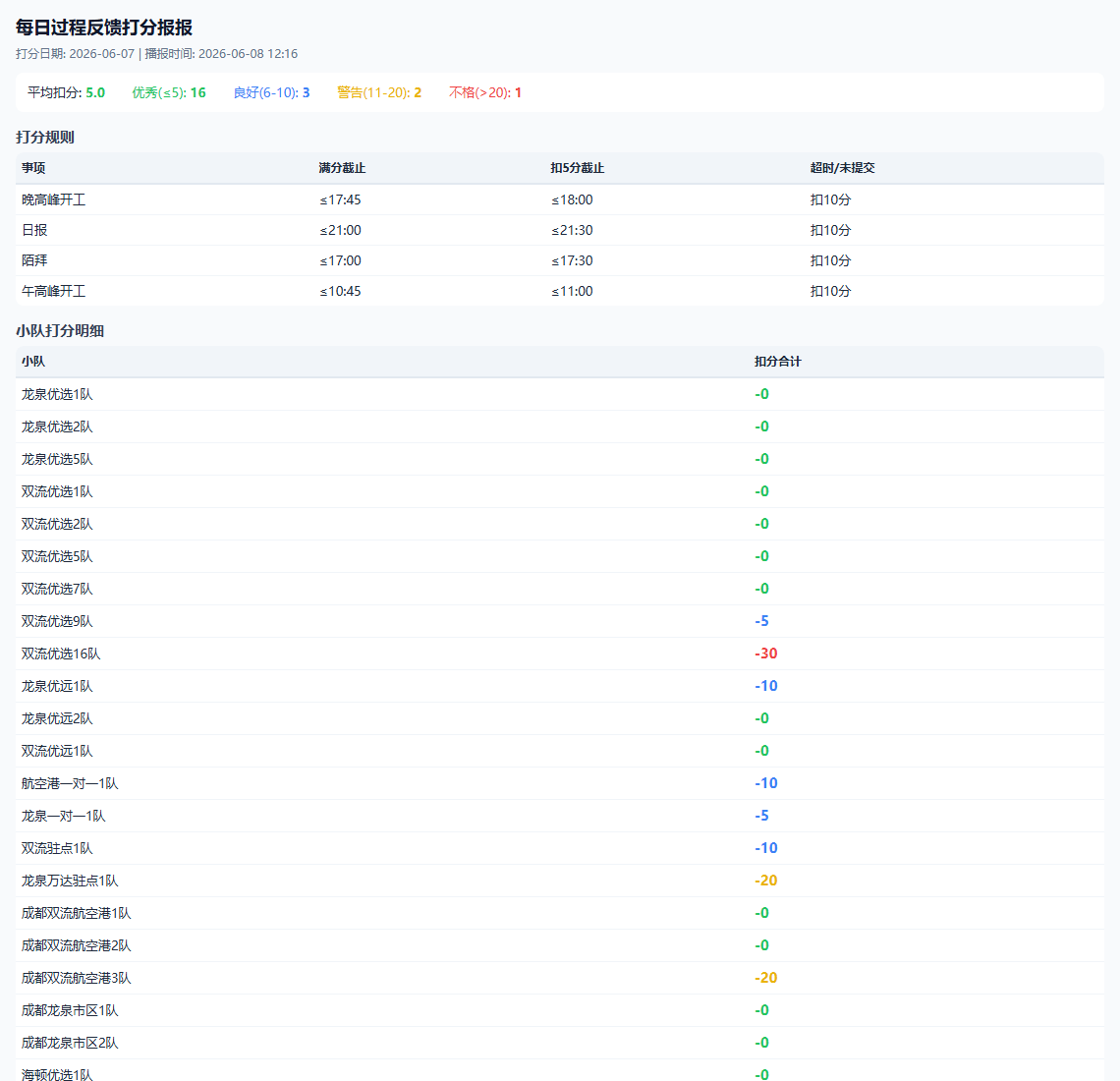Select the 打分日期 2026-06-07 line

[156, 54]
